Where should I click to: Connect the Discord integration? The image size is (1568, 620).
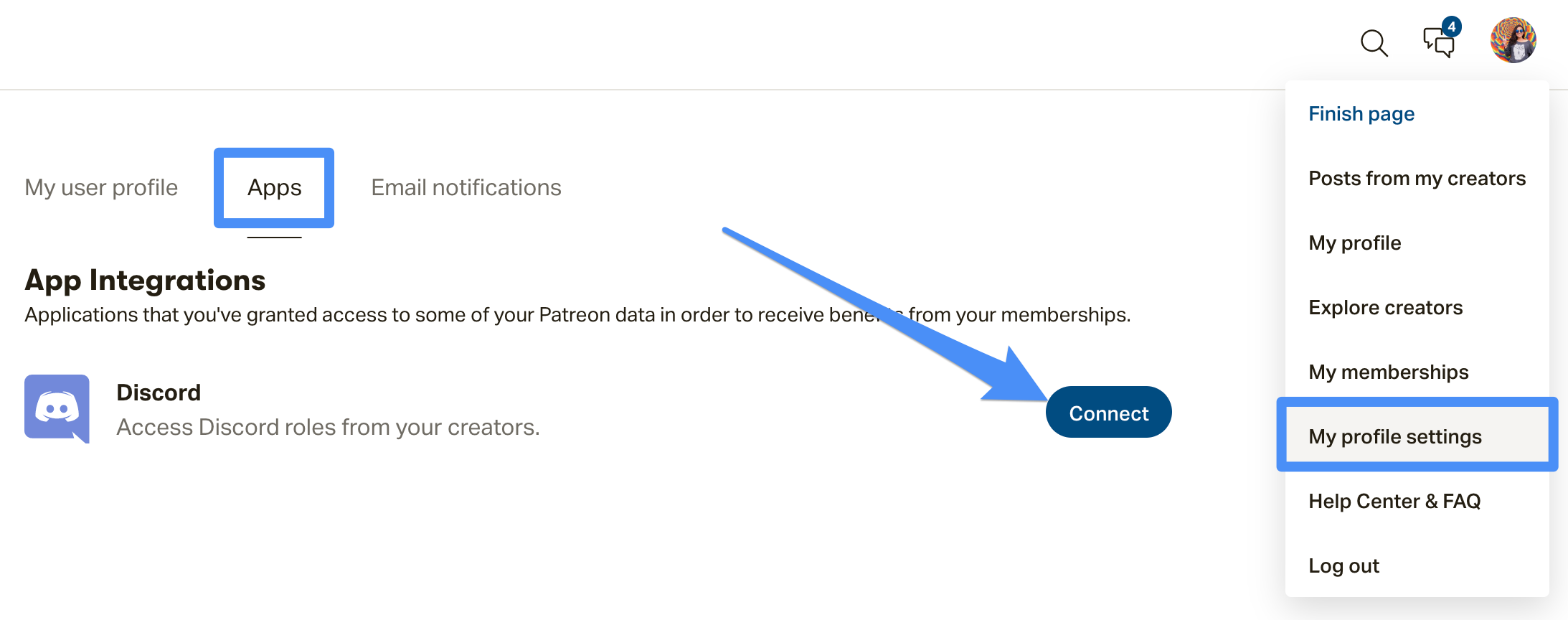pyautogui.click(x=1108, y=413)
